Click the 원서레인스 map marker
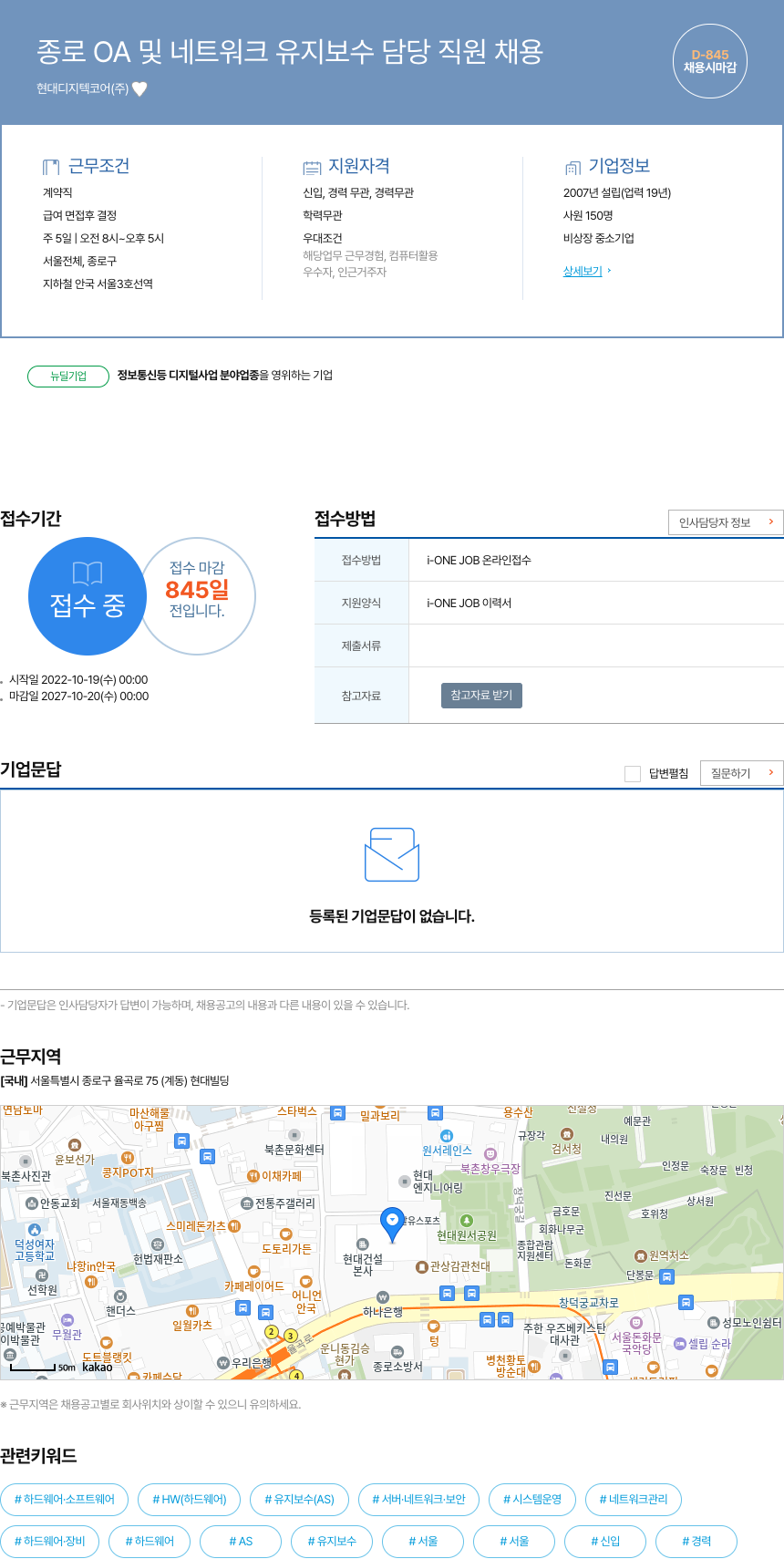Image resolution: width=784 pixels, height=1559 pixels. pyautogui.click(x=447, y=1136)
